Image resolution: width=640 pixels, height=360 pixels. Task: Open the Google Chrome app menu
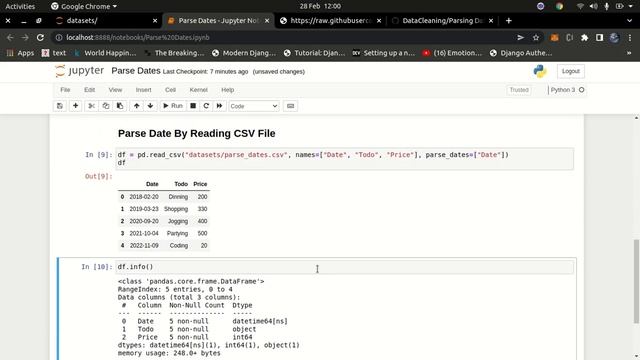[84, 6]
